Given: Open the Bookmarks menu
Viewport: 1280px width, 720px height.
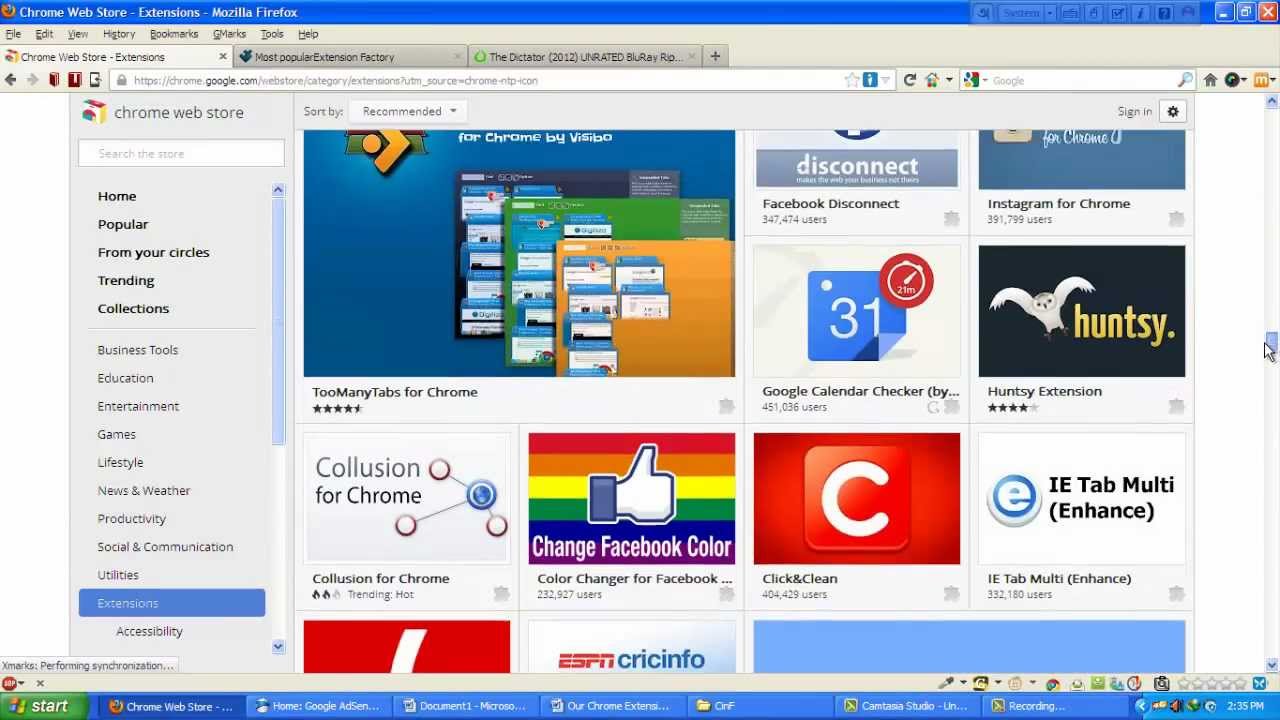Looking at the screenshot, I should click(x=173, y=34).
